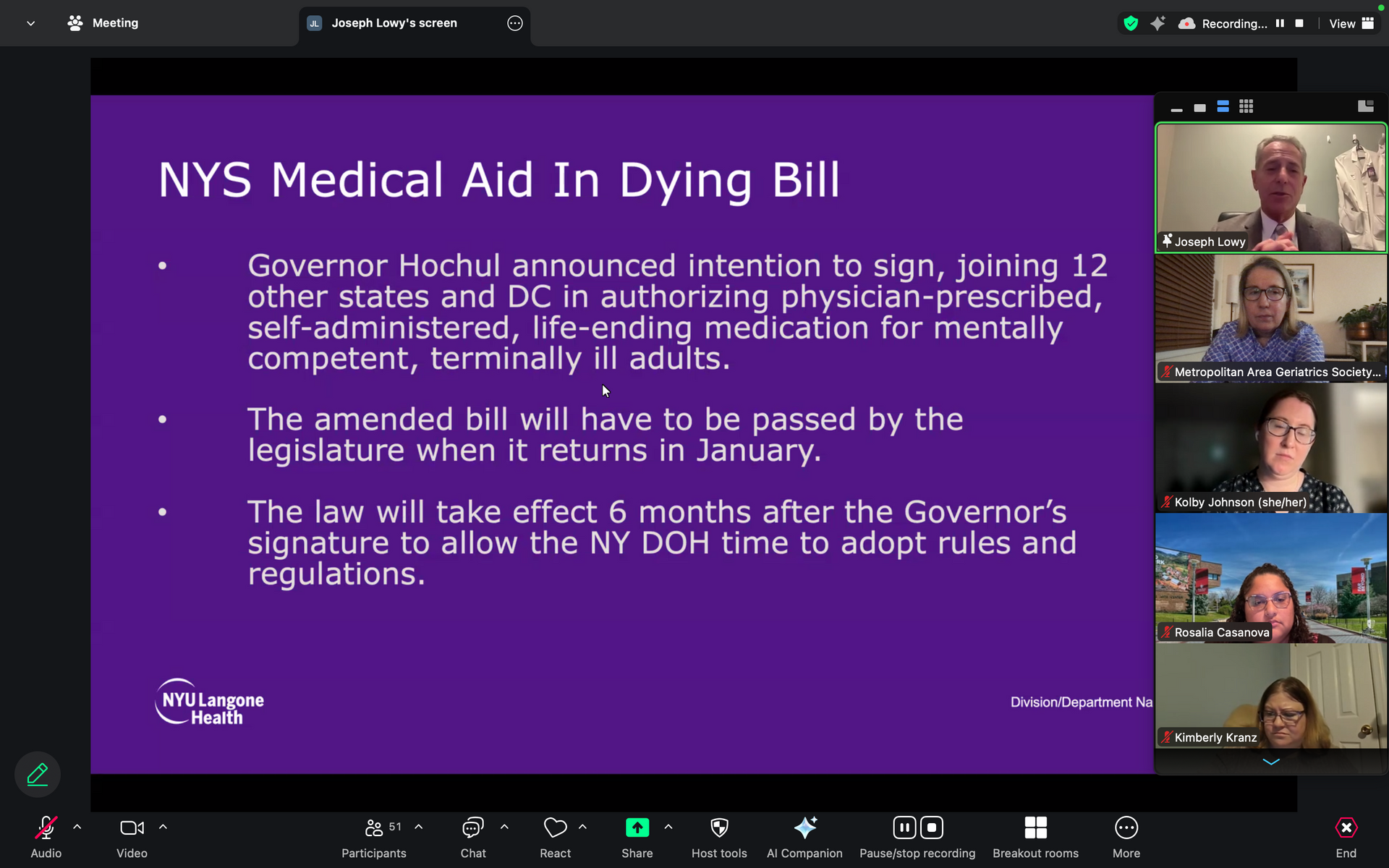Expand Share options arrow
The width and height of the screenshot is (1389, 868).
[x=668, y=827]
